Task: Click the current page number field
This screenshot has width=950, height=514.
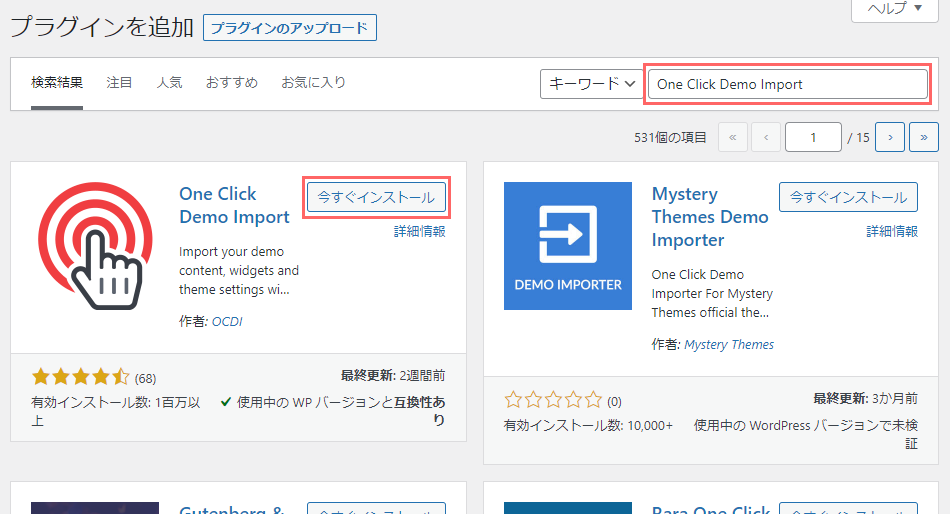Action: tap(813, 137)
